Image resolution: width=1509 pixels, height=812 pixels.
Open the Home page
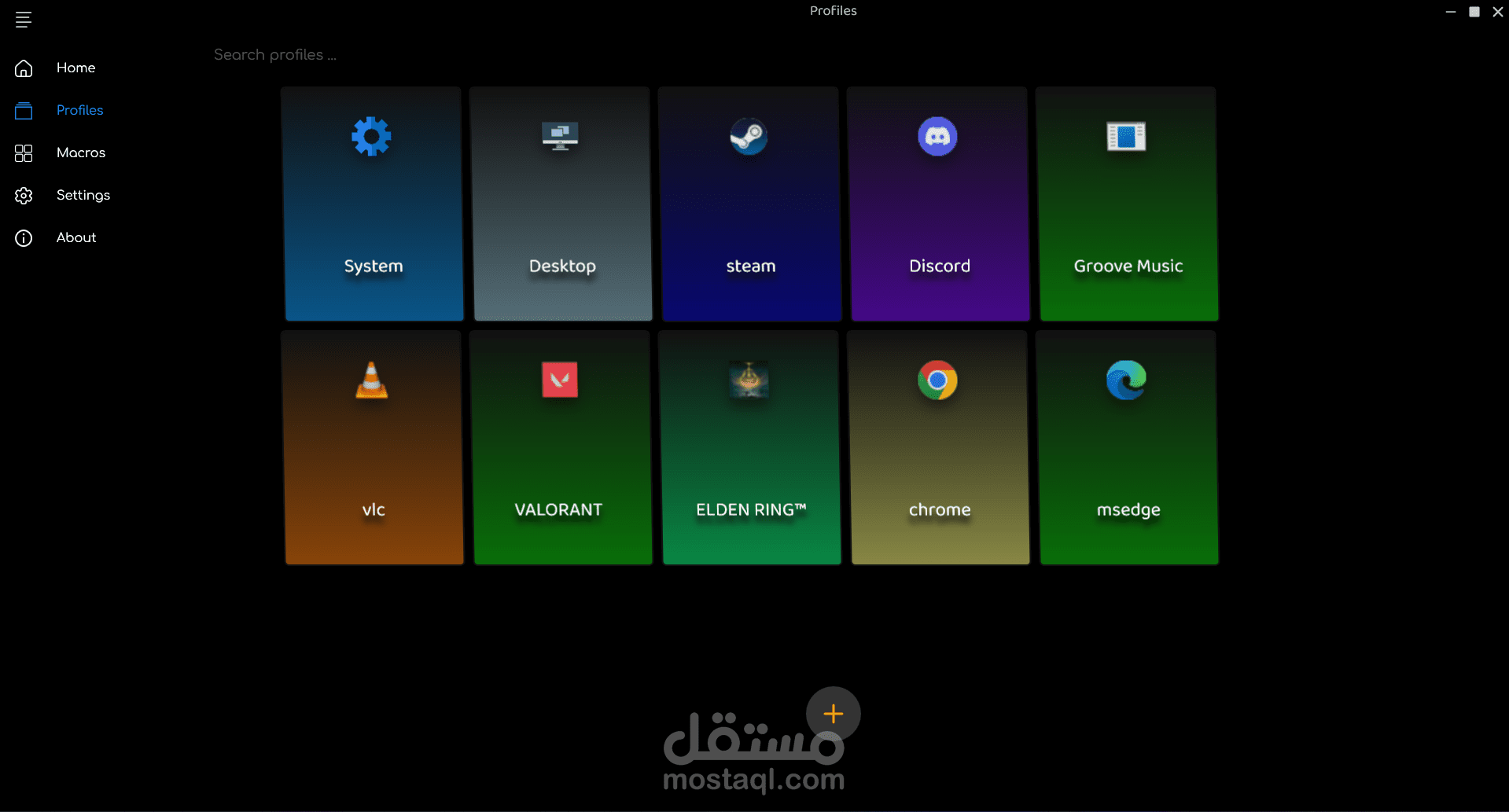(x=75, y=68)
